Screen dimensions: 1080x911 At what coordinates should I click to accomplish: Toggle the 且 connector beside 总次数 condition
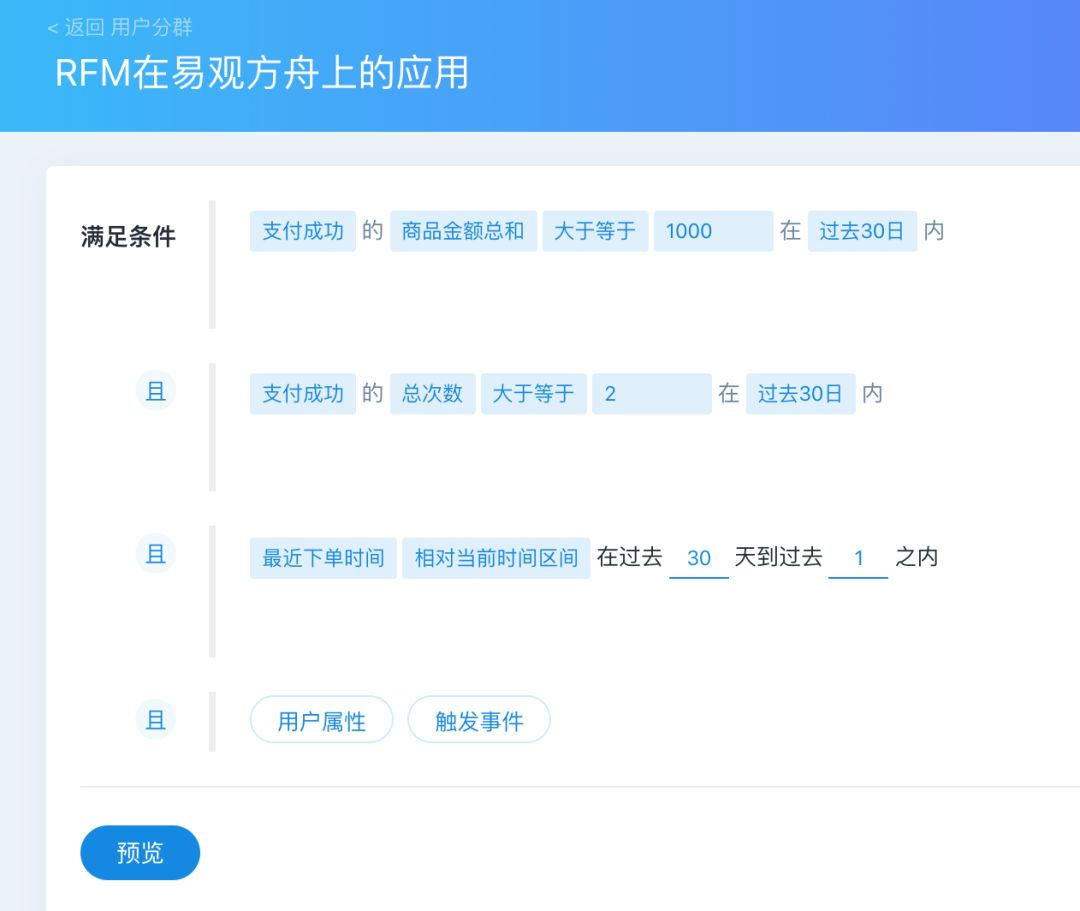pyautogui.click(x=156, y=391)
